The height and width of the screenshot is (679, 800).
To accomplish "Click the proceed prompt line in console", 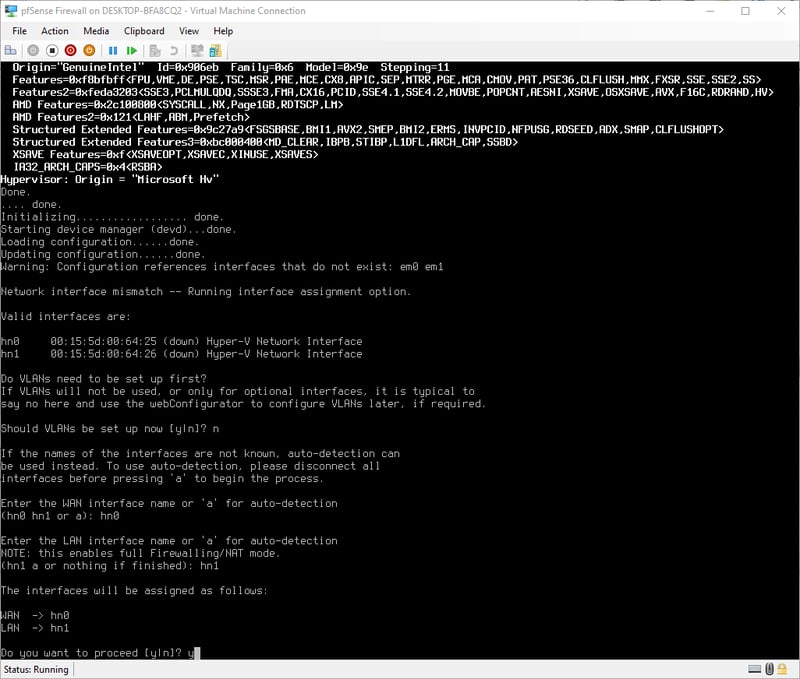I will point(100,653).
